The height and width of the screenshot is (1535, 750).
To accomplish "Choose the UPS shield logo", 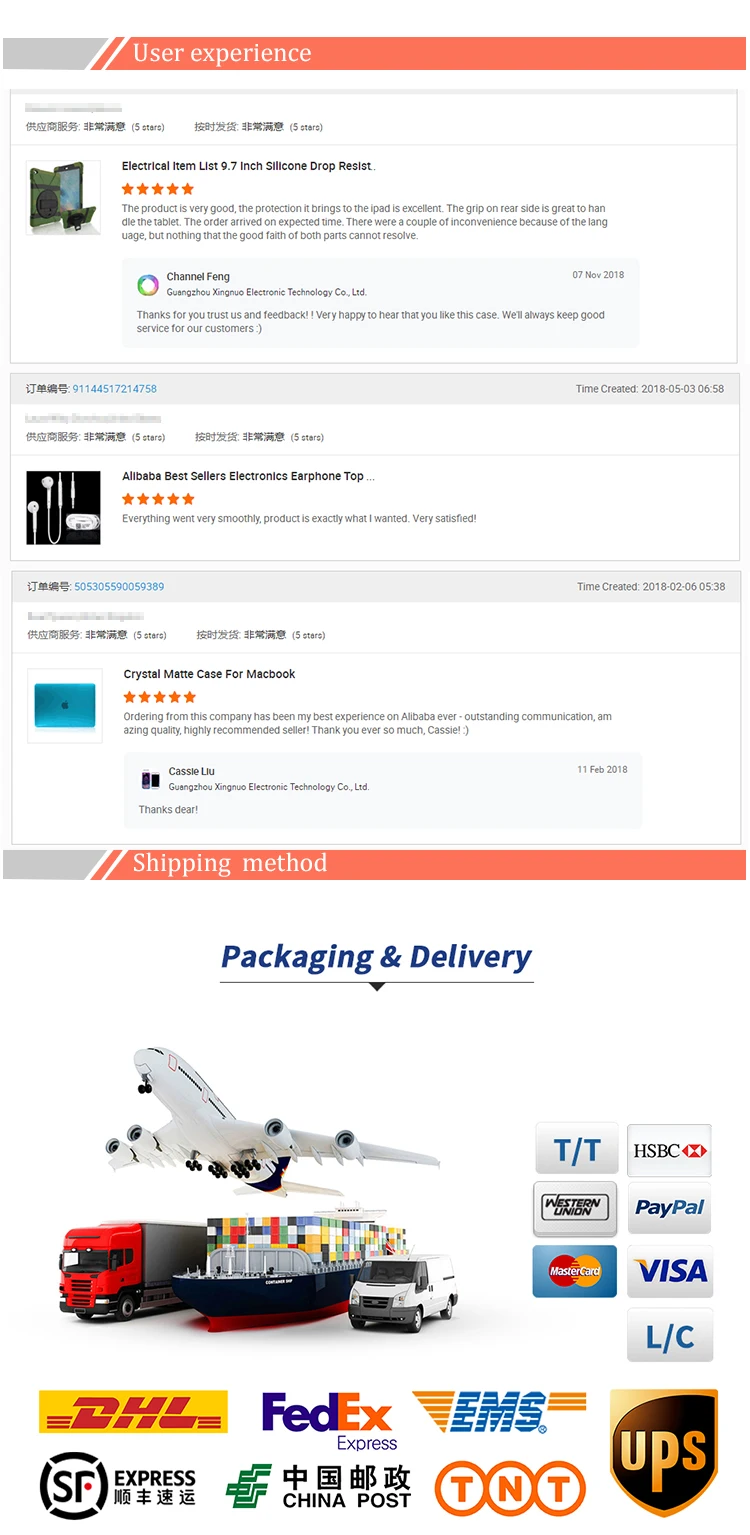I will tap(664, 1452).
